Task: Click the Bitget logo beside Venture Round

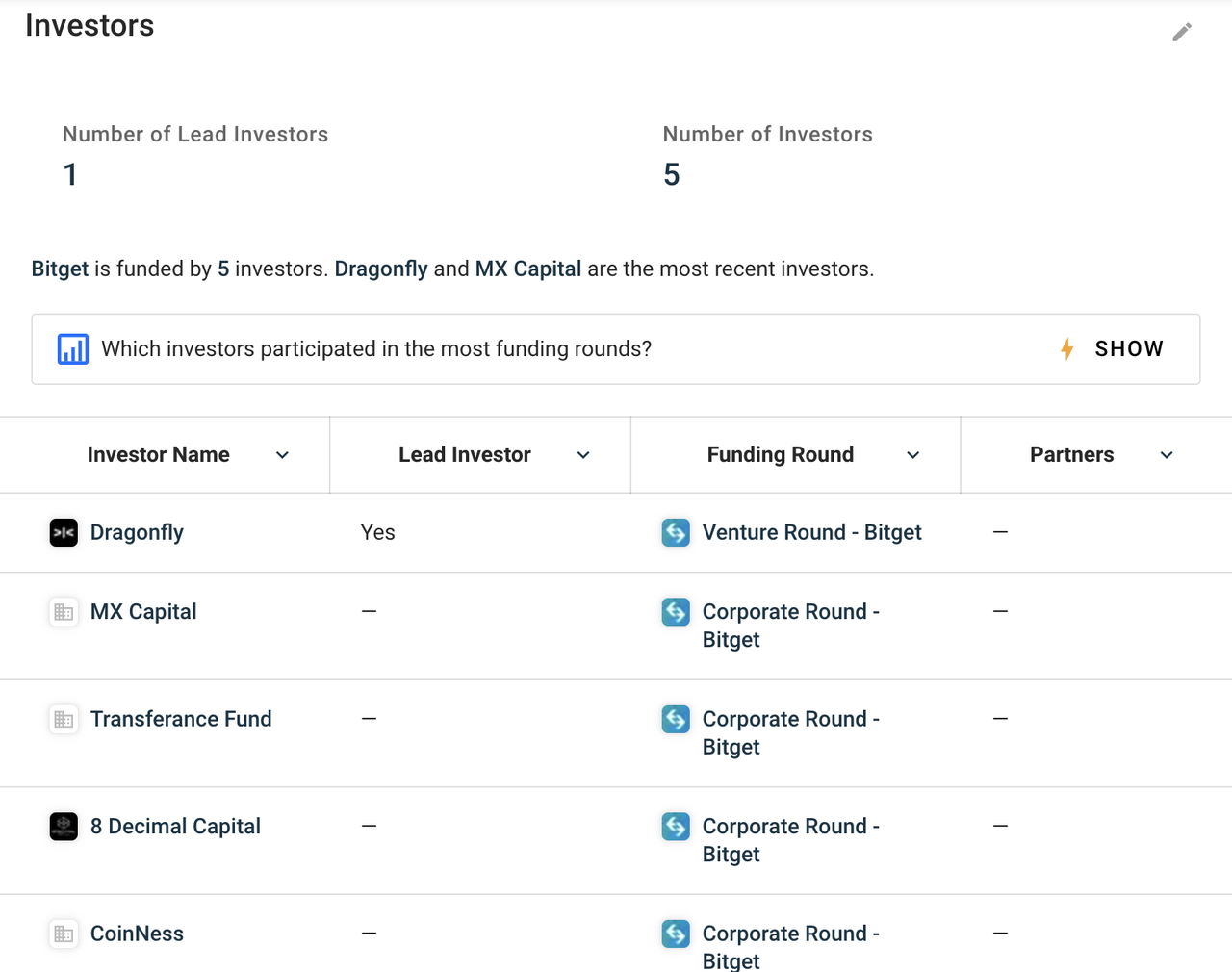Action: pyautogui.click(x=676, y=532)
